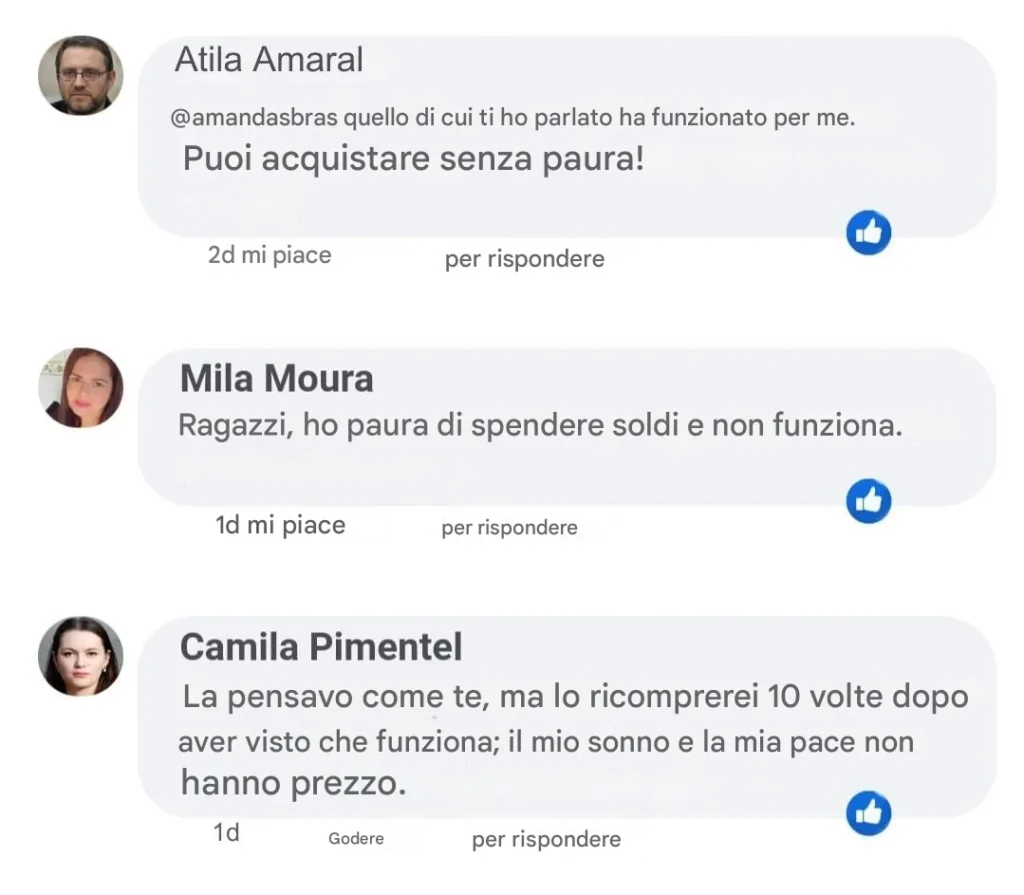This screenshot has width=1024, height=895.
Task: Click the "1d" timestamp under Camila Pimentel's comment
Action: [x=227, y=832]
